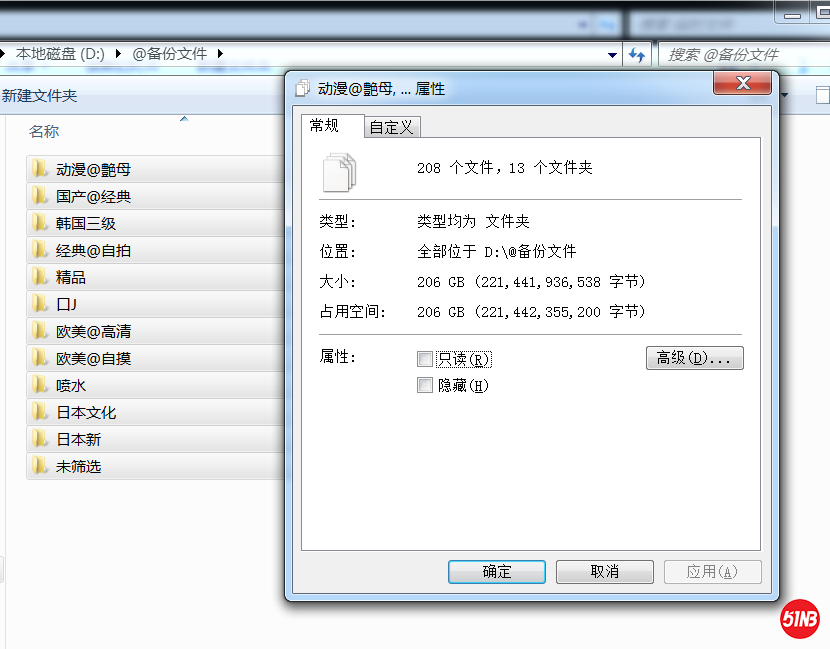Click the 类型均为 文件夹 type text

473,221
